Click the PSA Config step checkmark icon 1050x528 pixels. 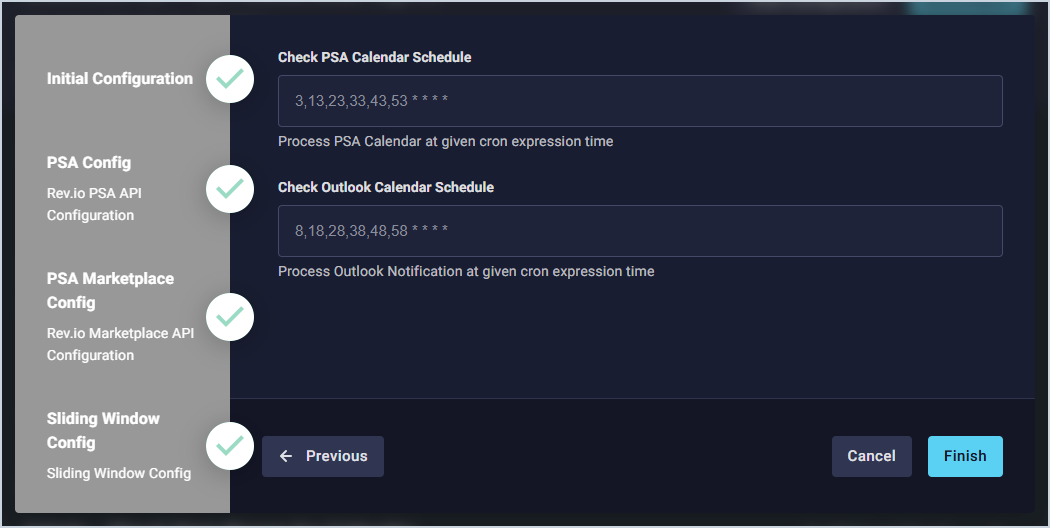230,188
